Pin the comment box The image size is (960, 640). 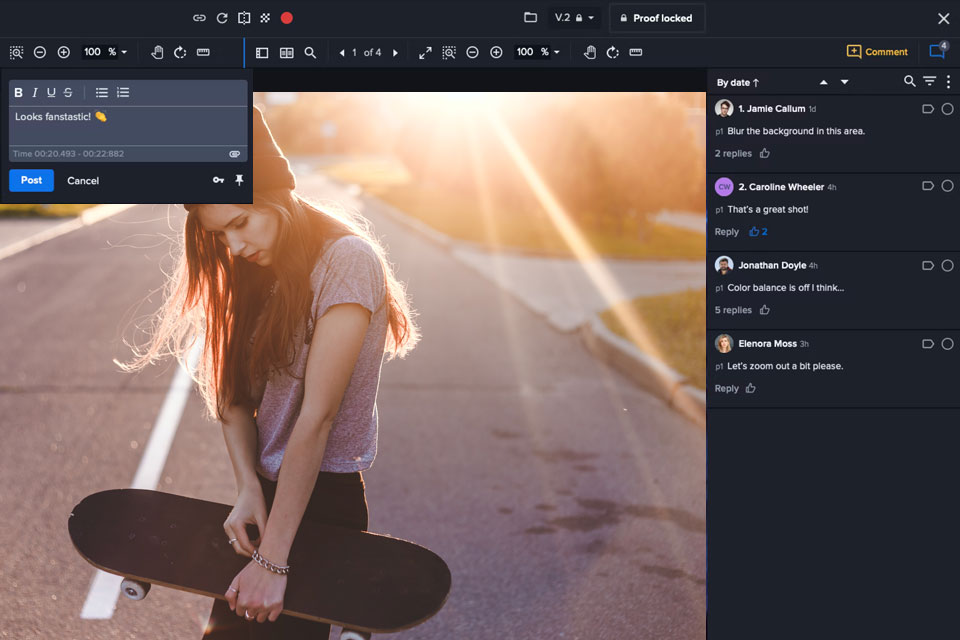coord(239,180)
